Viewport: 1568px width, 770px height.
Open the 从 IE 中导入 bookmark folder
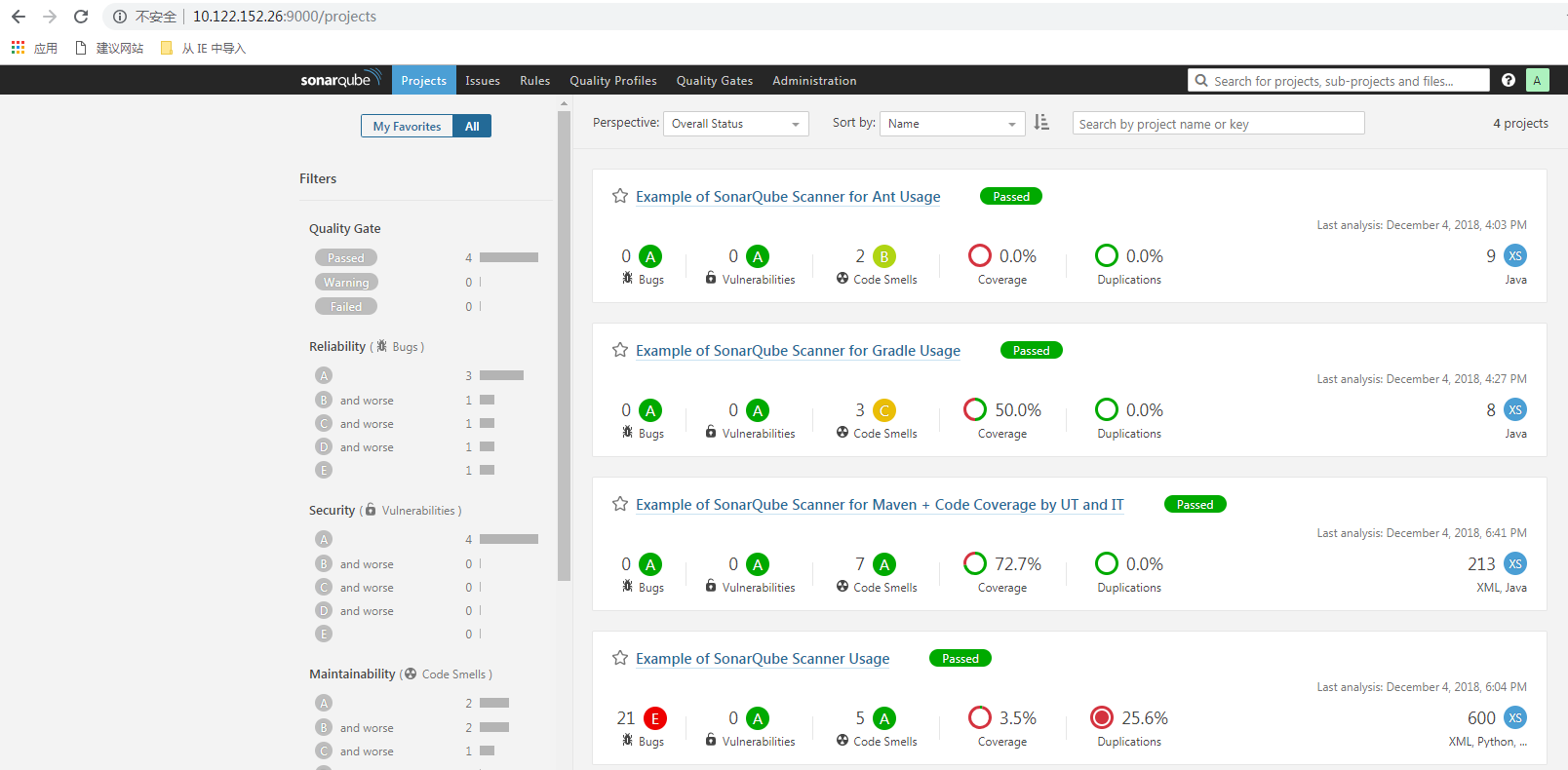[x=203, y=48]
